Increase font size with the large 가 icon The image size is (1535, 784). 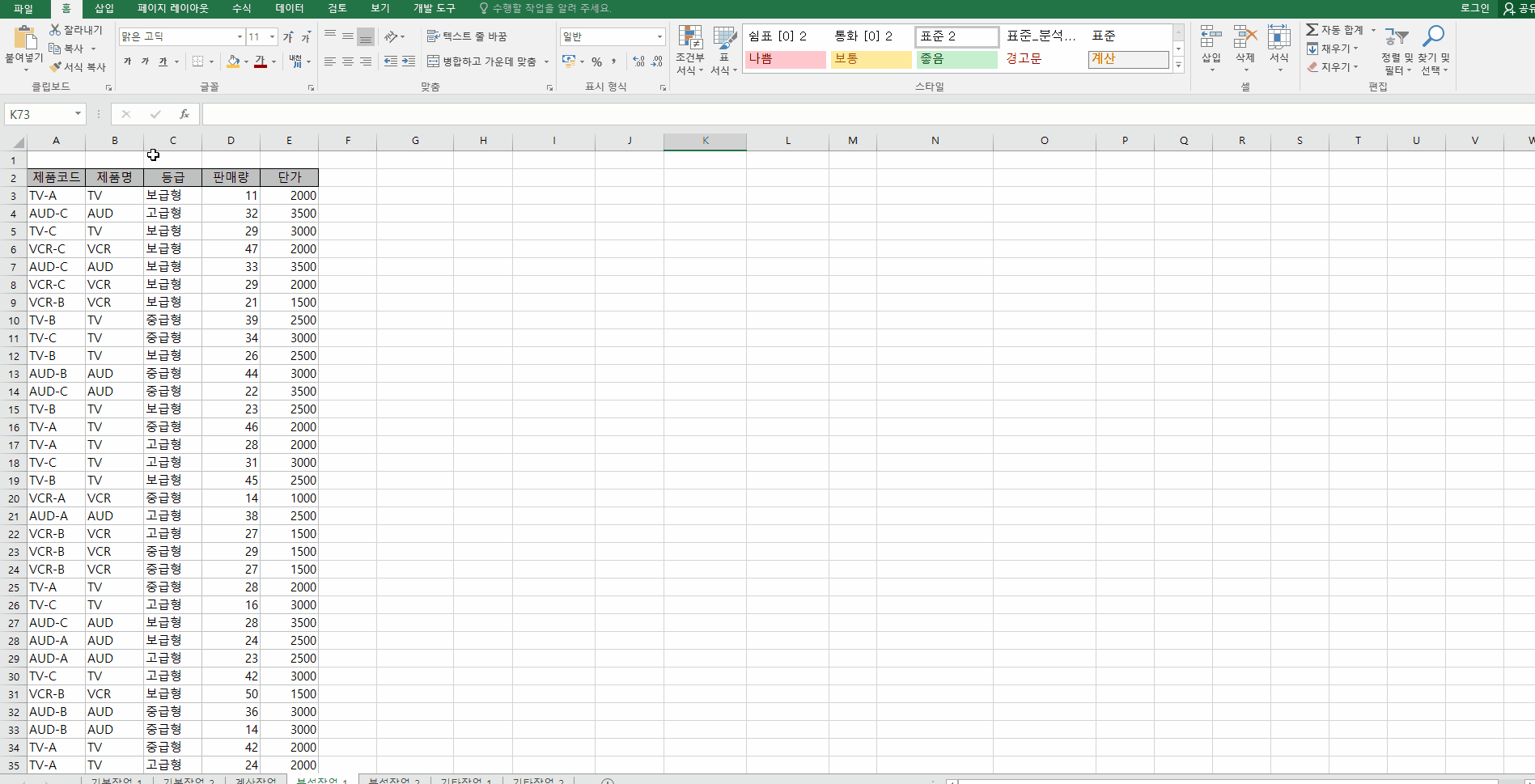tap(288, 37)
